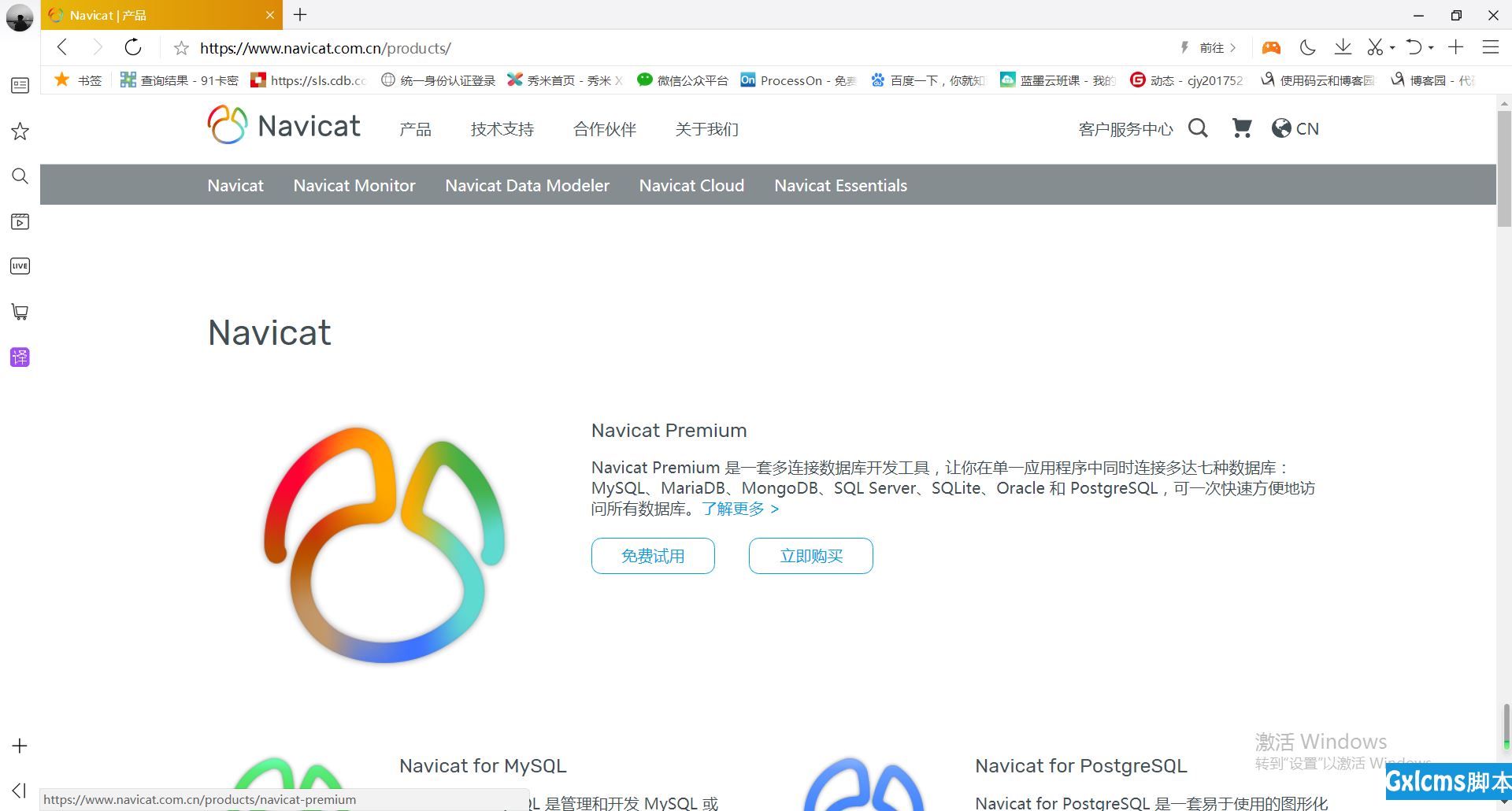Screen dimensions: 1512x811
Task: Add a sidebar app with plus icon
Action: [x=20, y=746]
